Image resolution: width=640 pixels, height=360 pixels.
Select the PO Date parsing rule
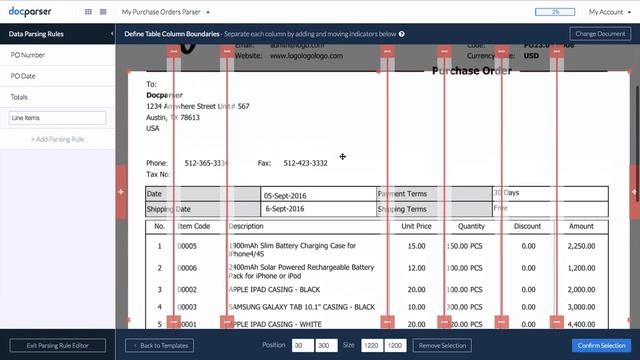[58, 76]
